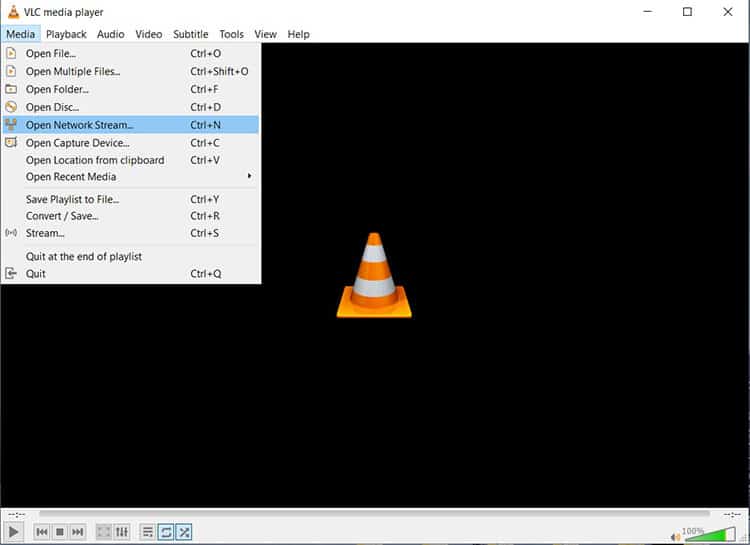
Task: Select Stream... menu entry
Action: pos(131,233)
